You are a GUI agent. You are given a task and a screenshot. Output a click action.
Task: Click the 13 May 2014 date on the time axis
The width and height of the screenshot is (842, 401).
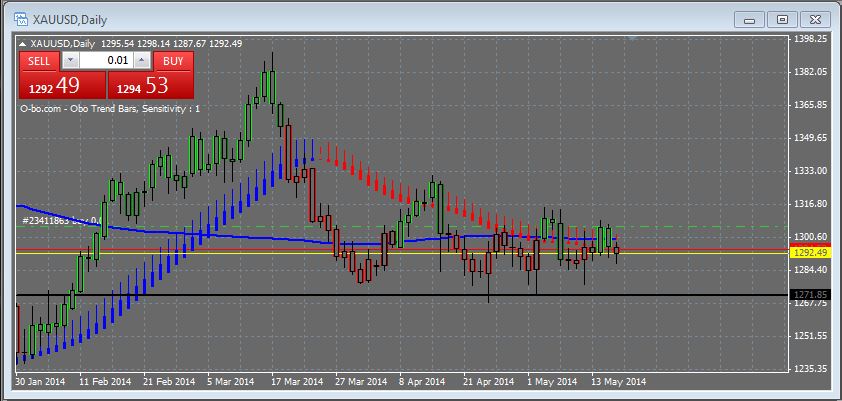click(x=620, y=381)
